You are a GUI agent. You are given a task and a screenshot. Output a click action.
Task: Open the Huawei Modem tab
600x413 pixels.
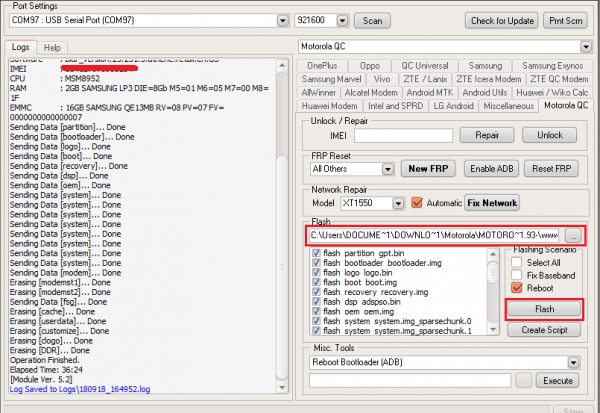click(329, 106)
